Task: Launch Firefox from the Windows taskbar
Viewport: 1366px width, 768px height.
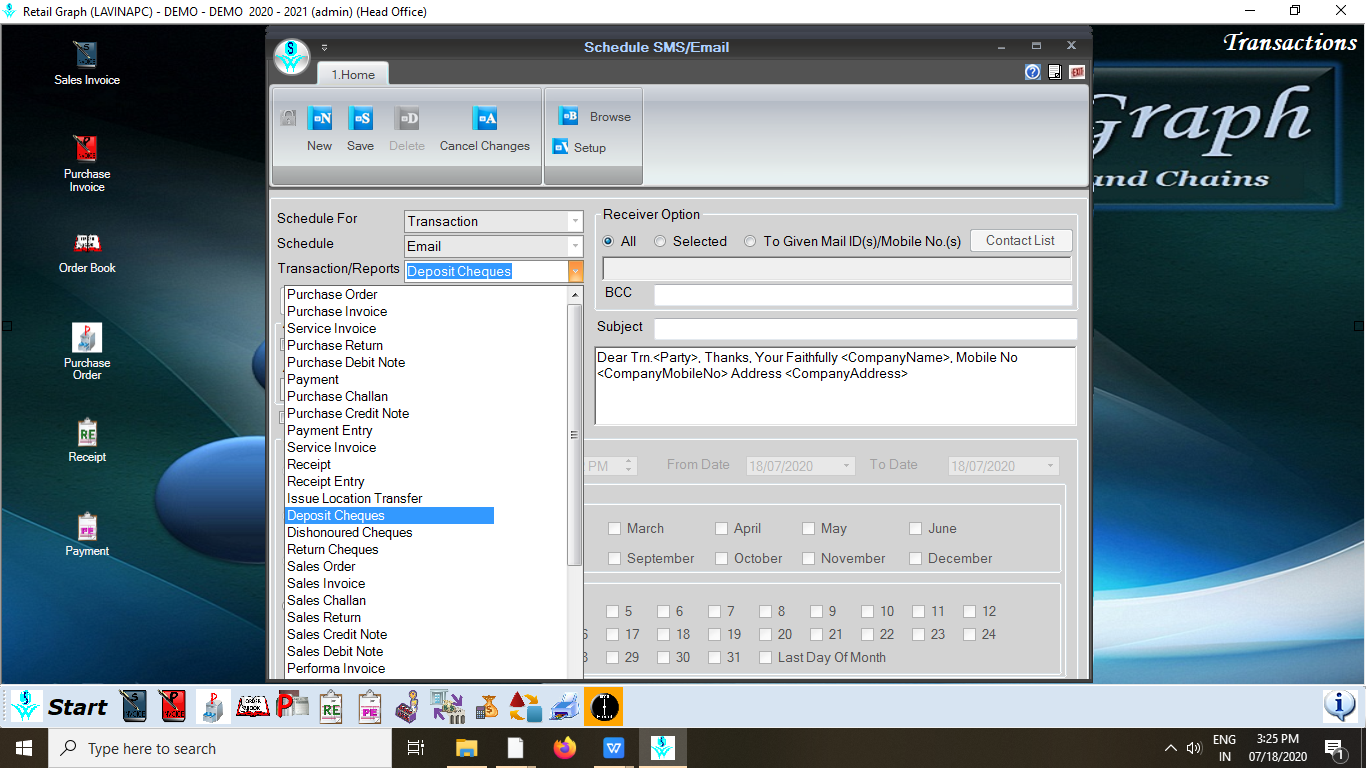Action: [x=565, y=748]
